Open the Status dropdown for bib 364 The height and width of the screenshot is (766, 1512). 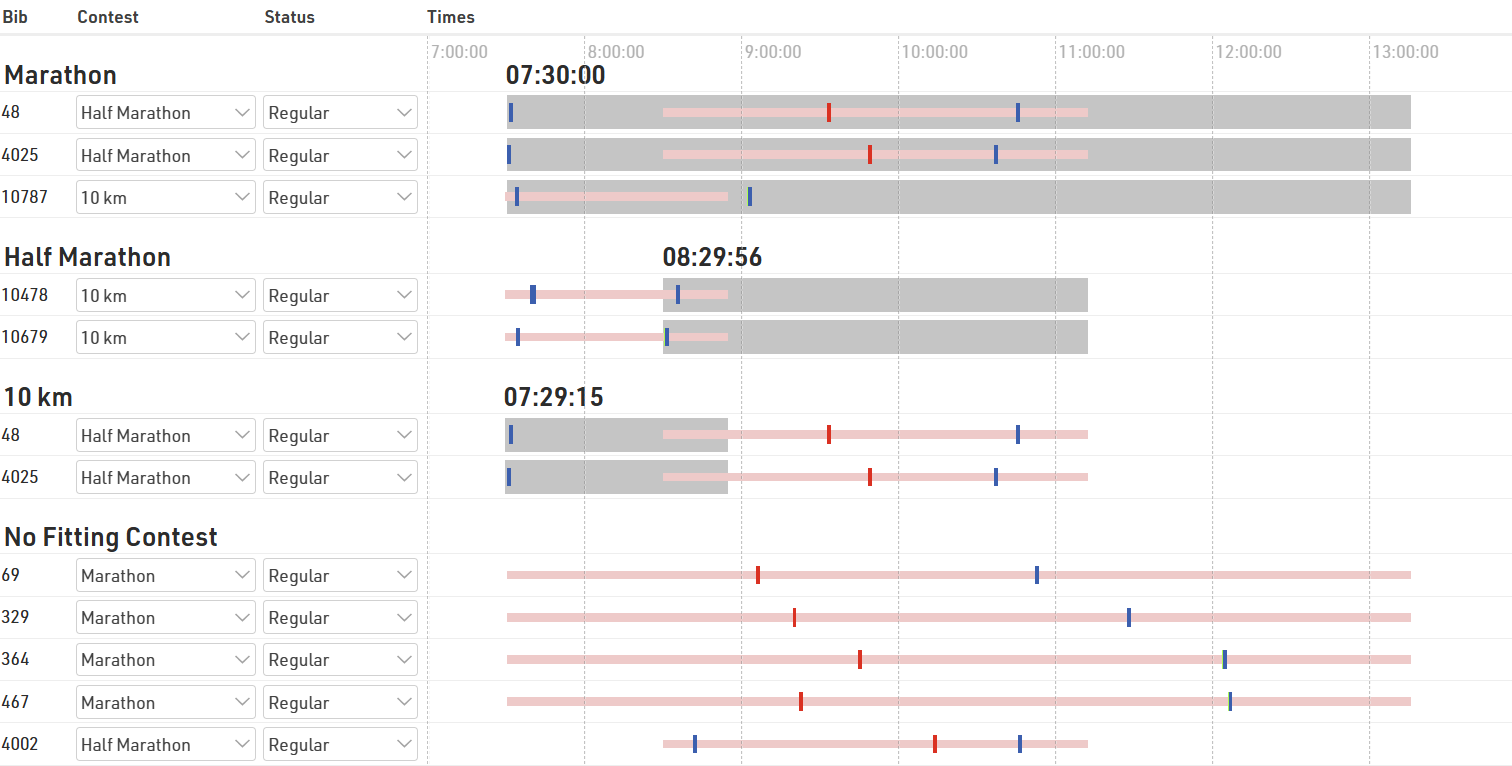[x=340, y=659]
